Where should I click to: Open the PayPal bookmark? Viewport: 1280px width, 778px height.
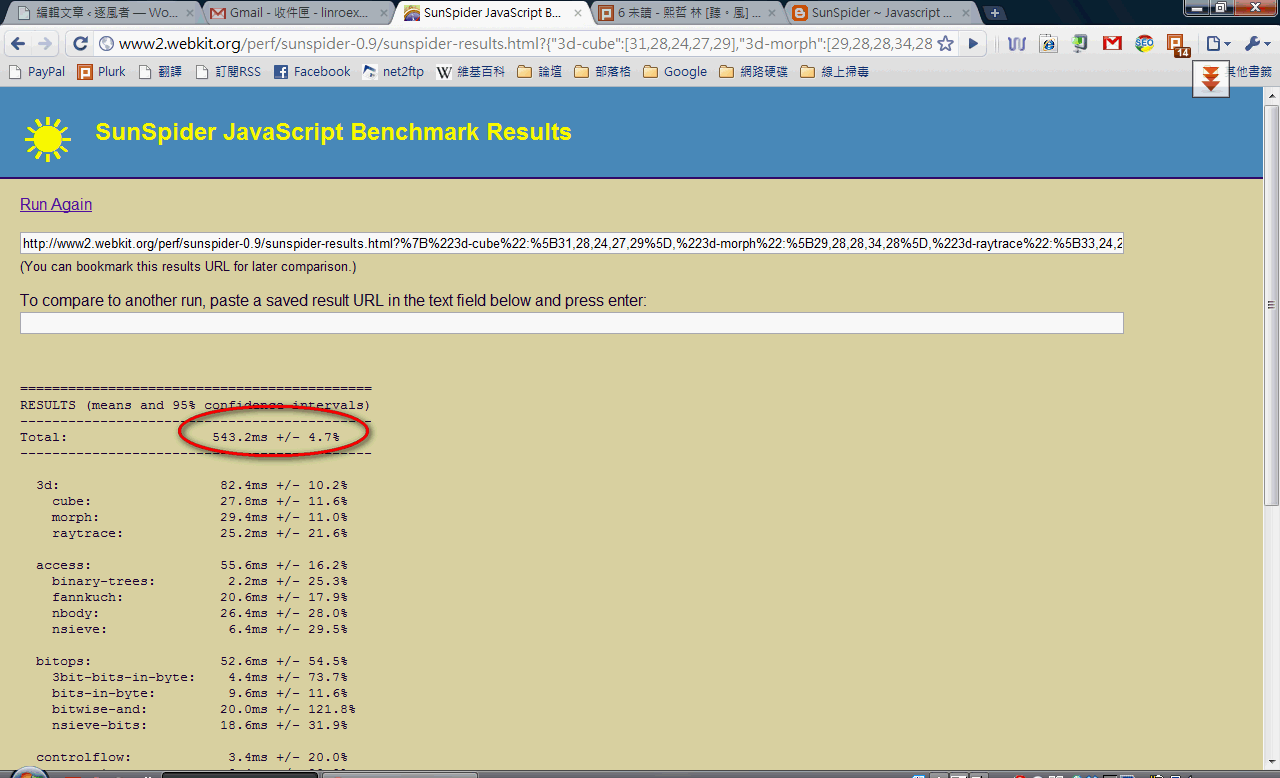click(36, 72)
